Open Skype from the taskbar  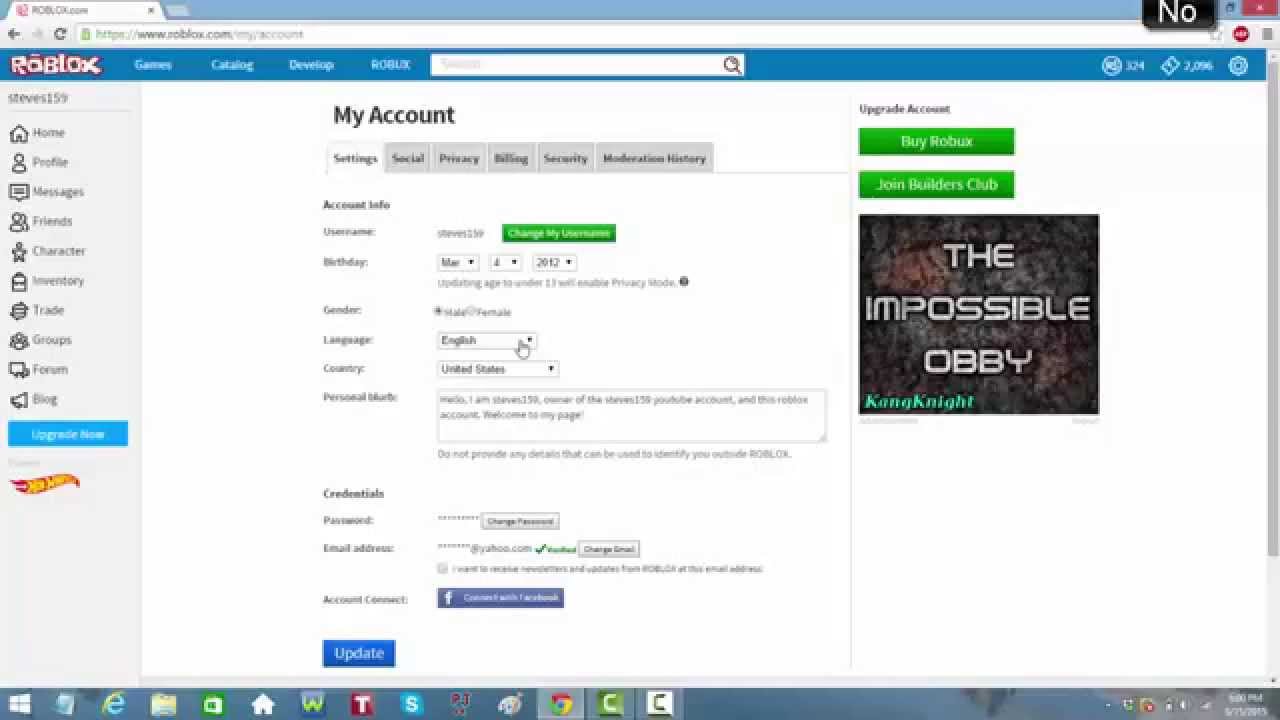411,704
